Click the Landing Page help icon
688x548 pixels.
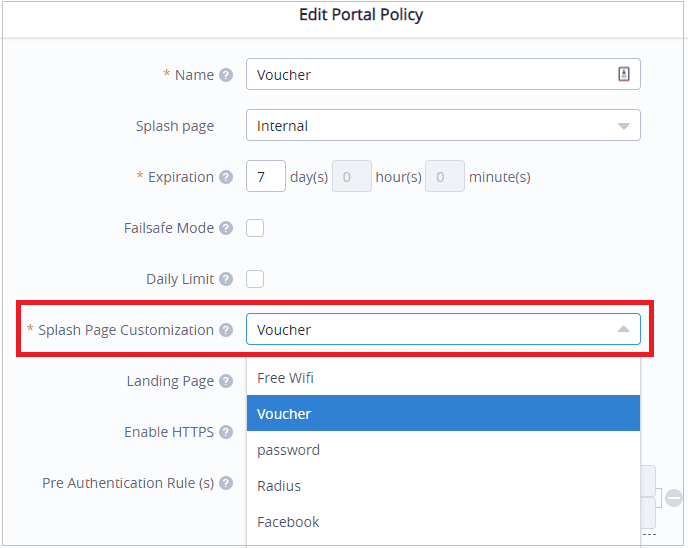[x=226, y=381]
